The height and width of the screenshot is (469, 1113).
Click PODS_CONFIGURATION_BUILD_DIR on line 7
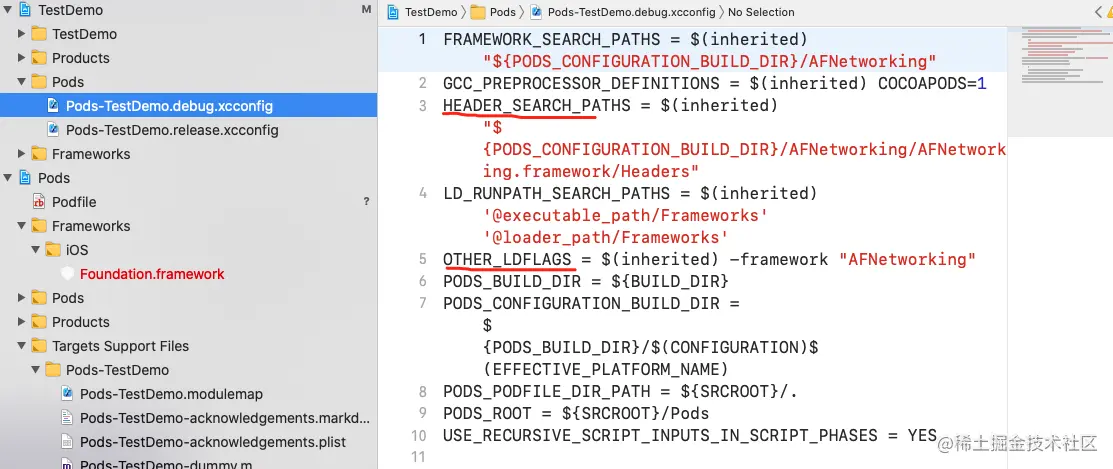(581, 304)
